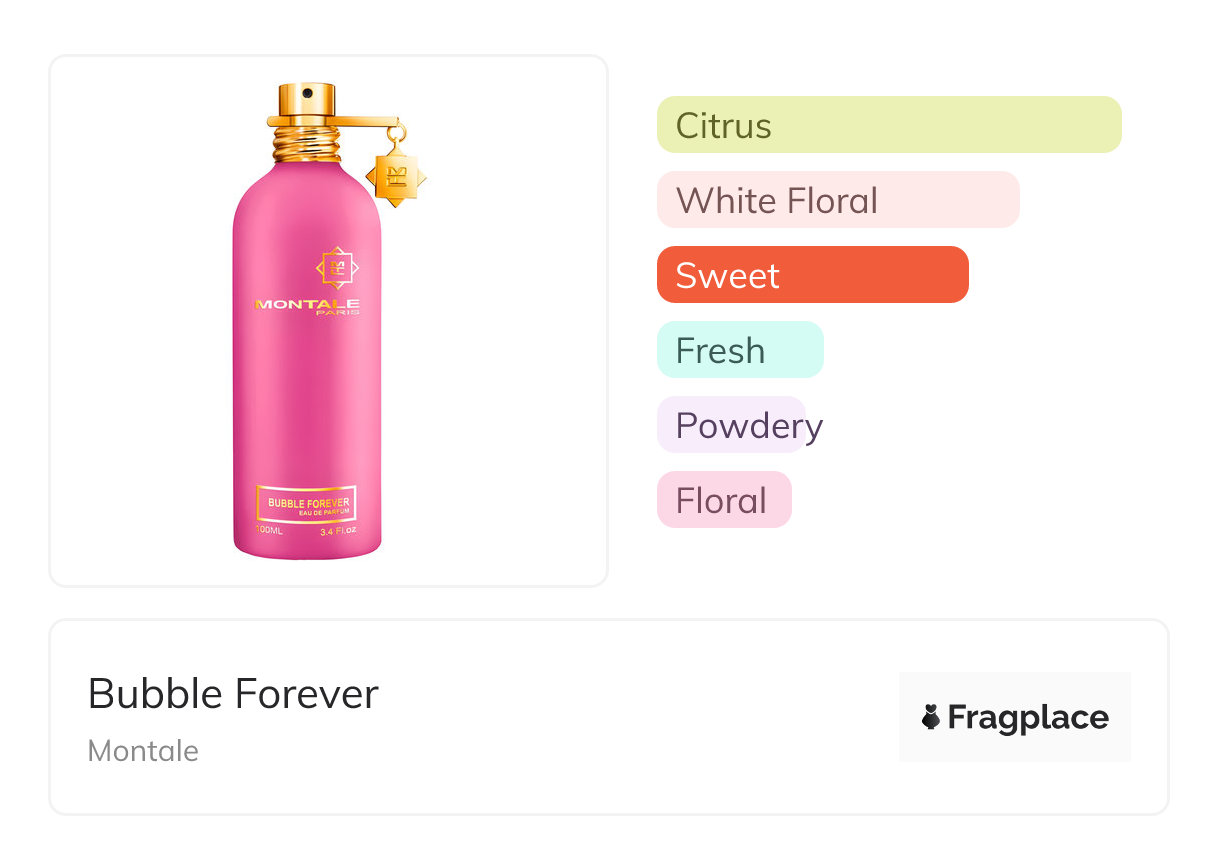Click the Fragplace wordmark text
Screen dimensions: 1218x864
(x=1028, y=718)
